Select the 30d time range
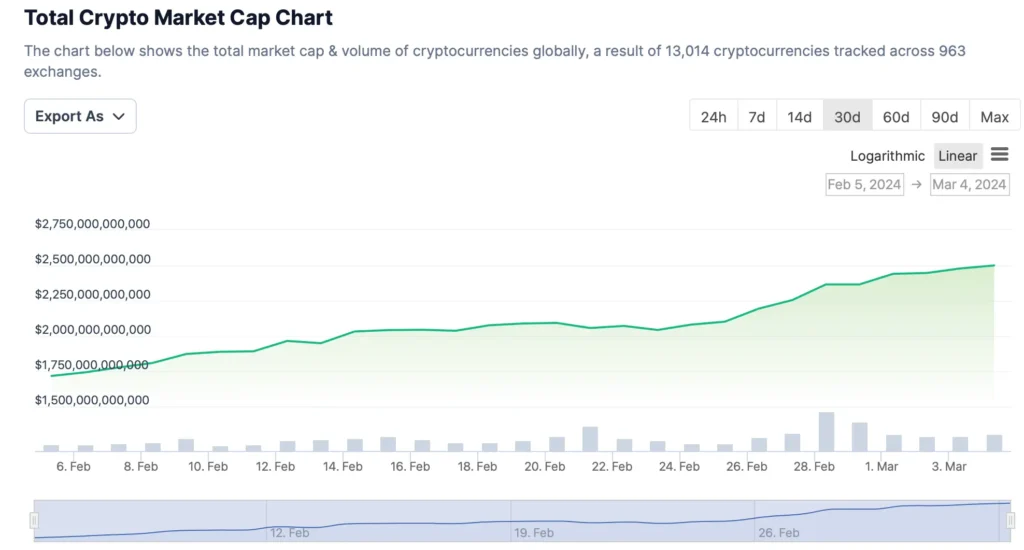Viewport: 1024px width, 550px height. point(847,117)
